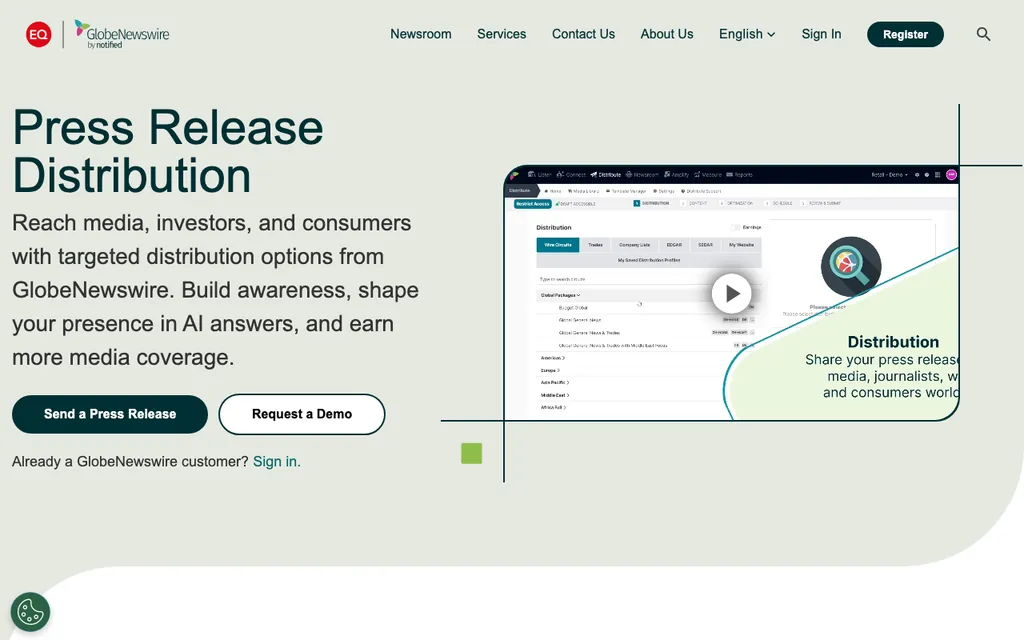The image size is (1024, 640).
Task: Open the search magnifier in the header
Action: tap(983, 34)
